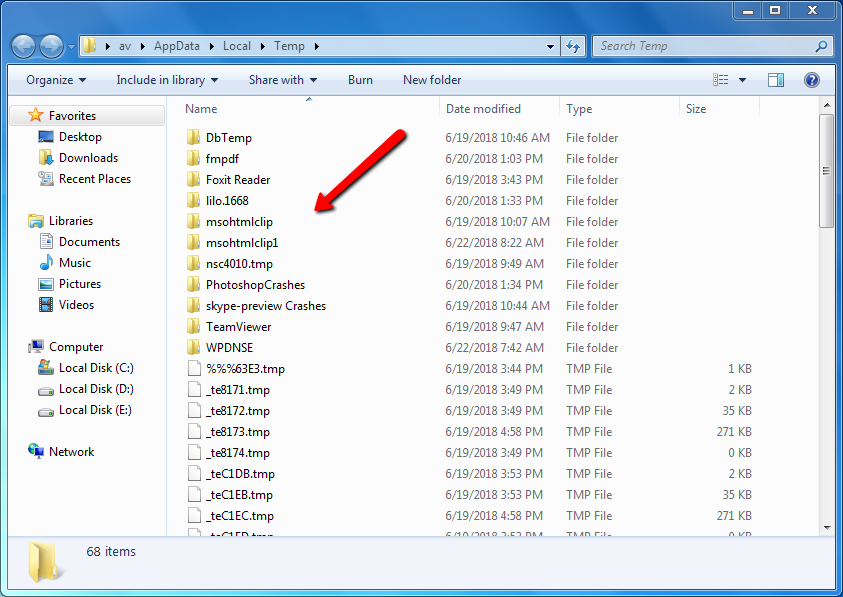Open the Share with menu
This screenshot has height=597, width=843.
click(282, 80)
